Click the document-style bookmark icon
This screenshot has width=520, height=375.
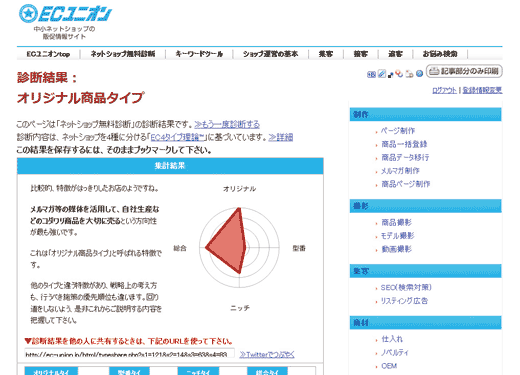click(x=409, y=74)
